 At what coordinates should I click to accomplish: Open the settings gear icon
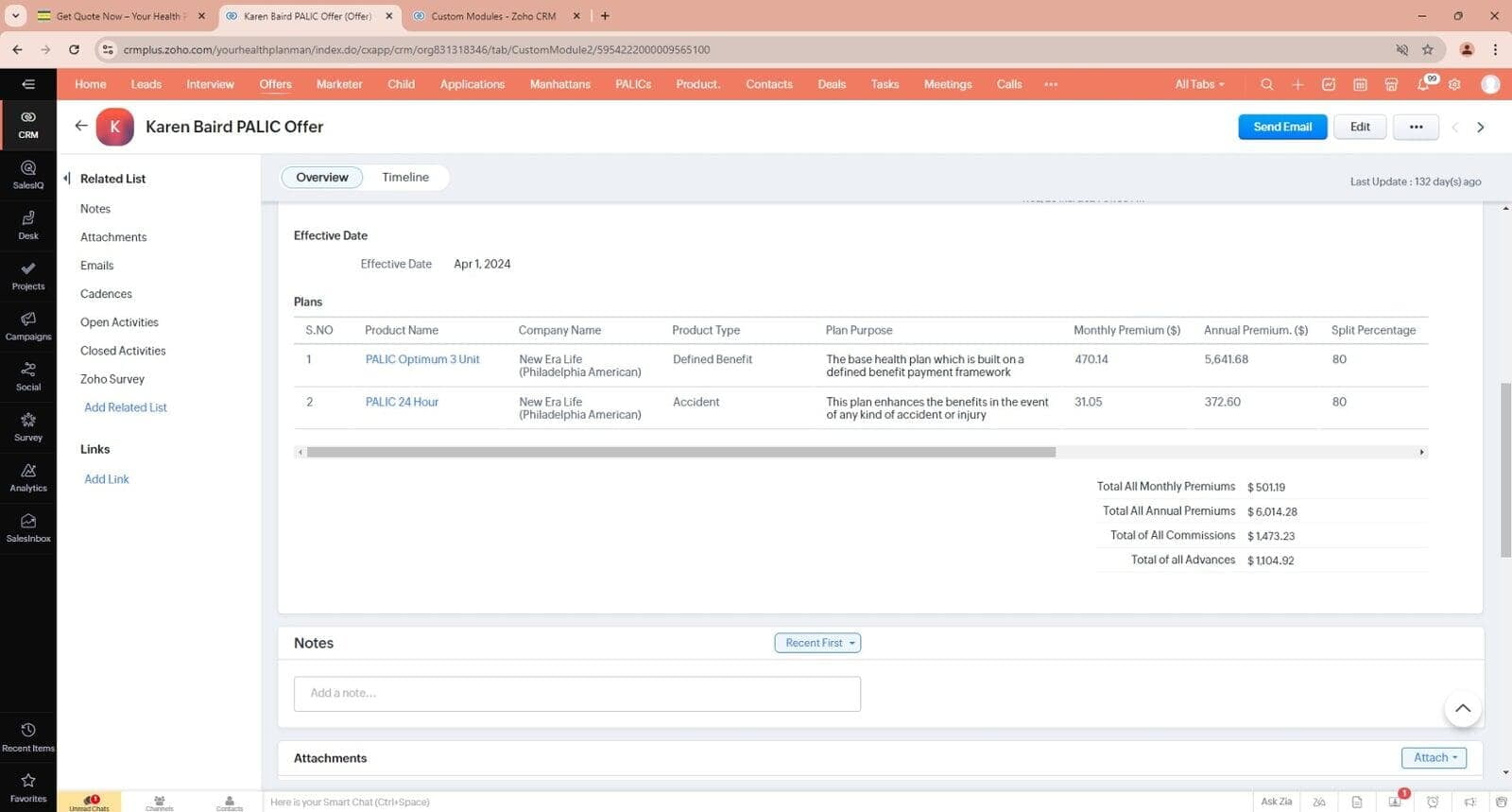point(1454,84)
